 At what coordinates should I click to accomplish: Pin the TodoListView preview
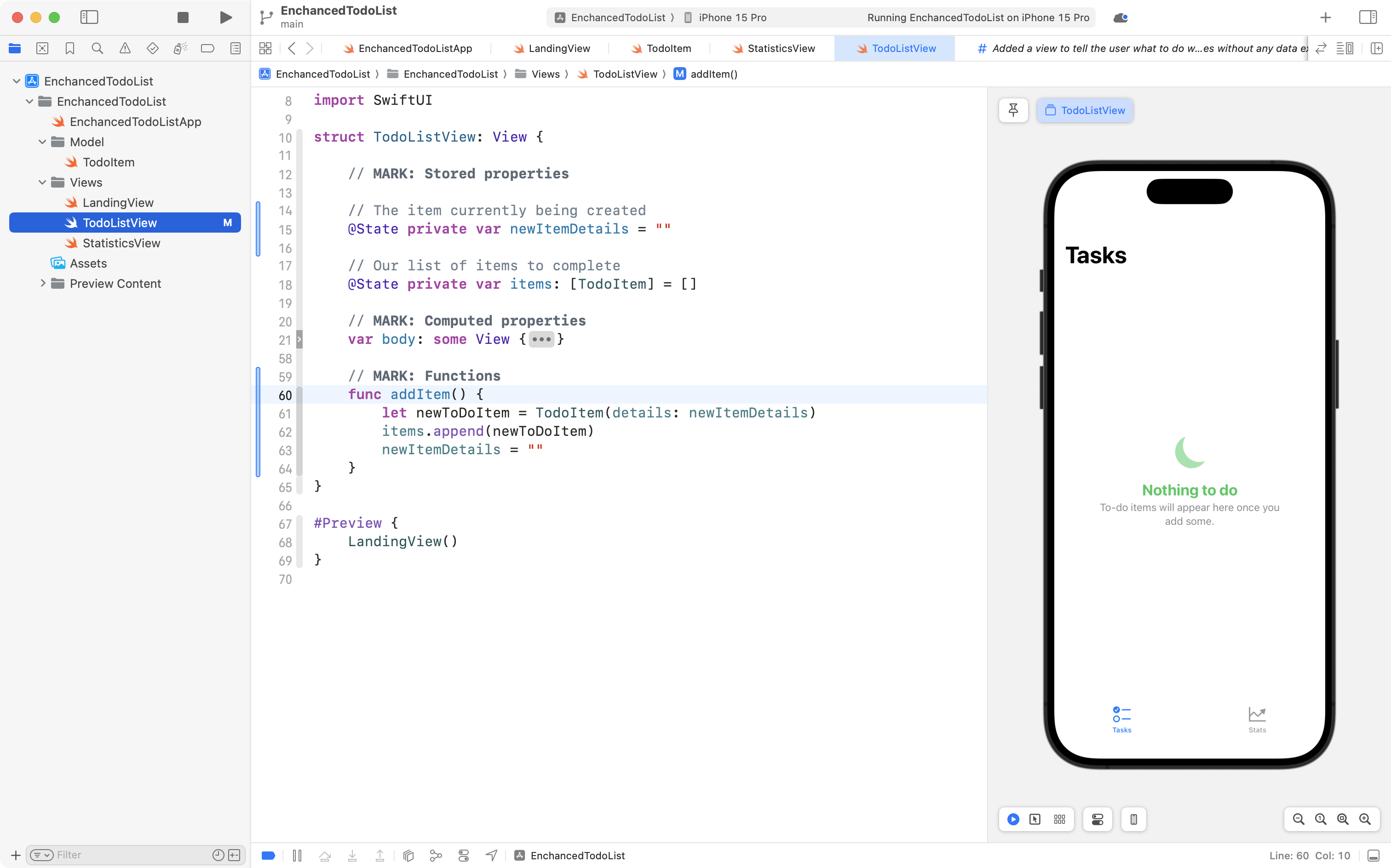tap(1014, 110)
